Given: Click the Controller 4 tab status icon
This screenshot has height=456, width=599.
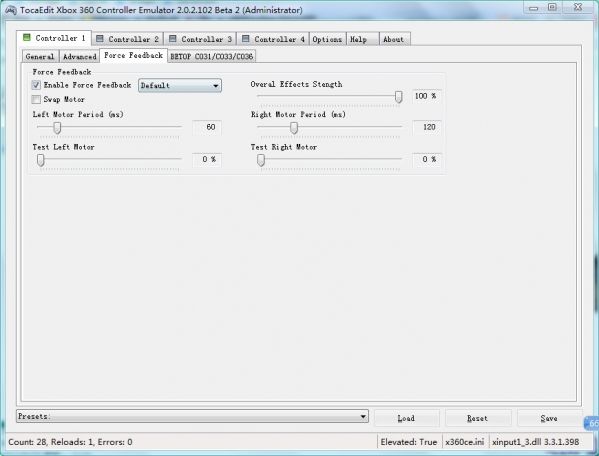Looking at the screenshot, I should (x=246, y=39).
